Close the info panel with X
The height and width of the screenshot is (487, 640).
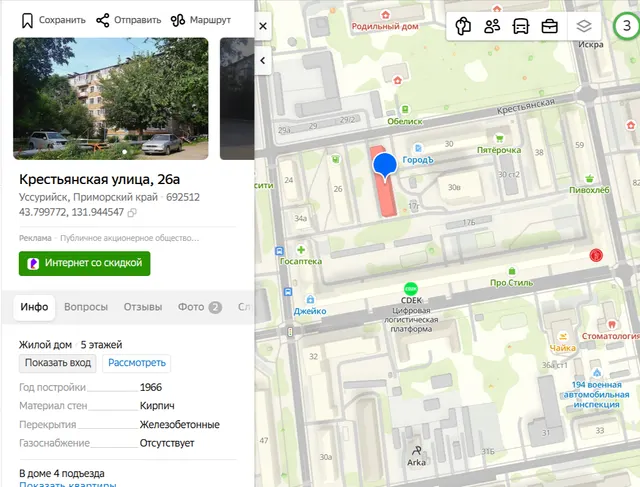pos(263,26)
